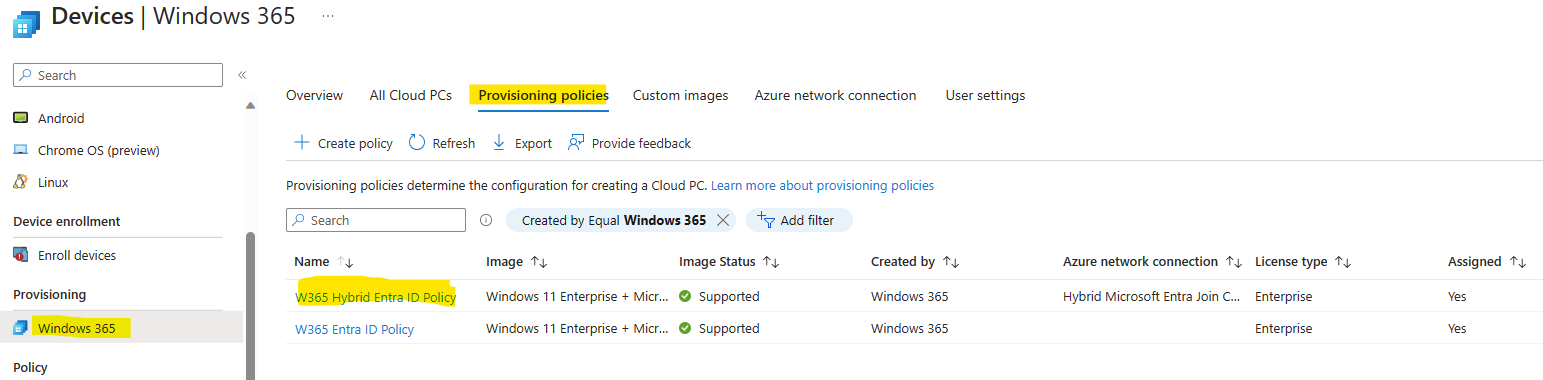Viewport: 1543px width, 380px height.
Task: Select Chrome OS (preview) in sidebar
Action: [x=99, y=150]
